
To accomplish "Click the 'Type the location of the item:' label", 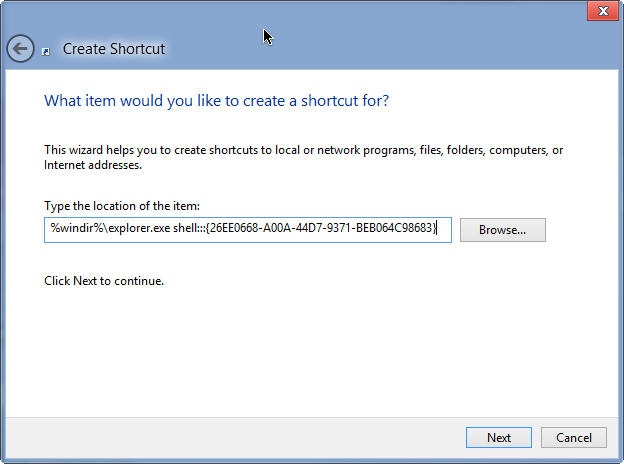I will point(122,206).
